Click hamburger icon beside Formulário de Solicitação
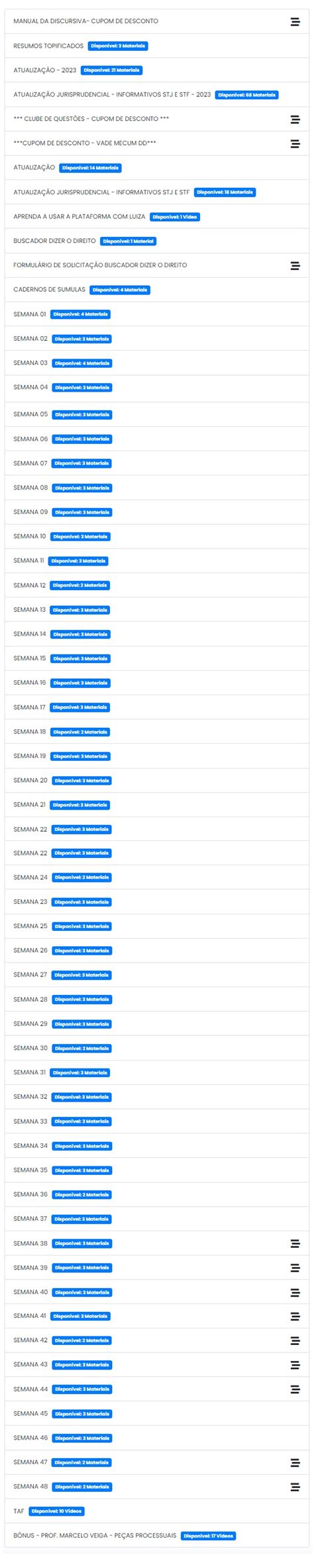Viewport: 314px width, 1568px height. [x=295, y=266]
